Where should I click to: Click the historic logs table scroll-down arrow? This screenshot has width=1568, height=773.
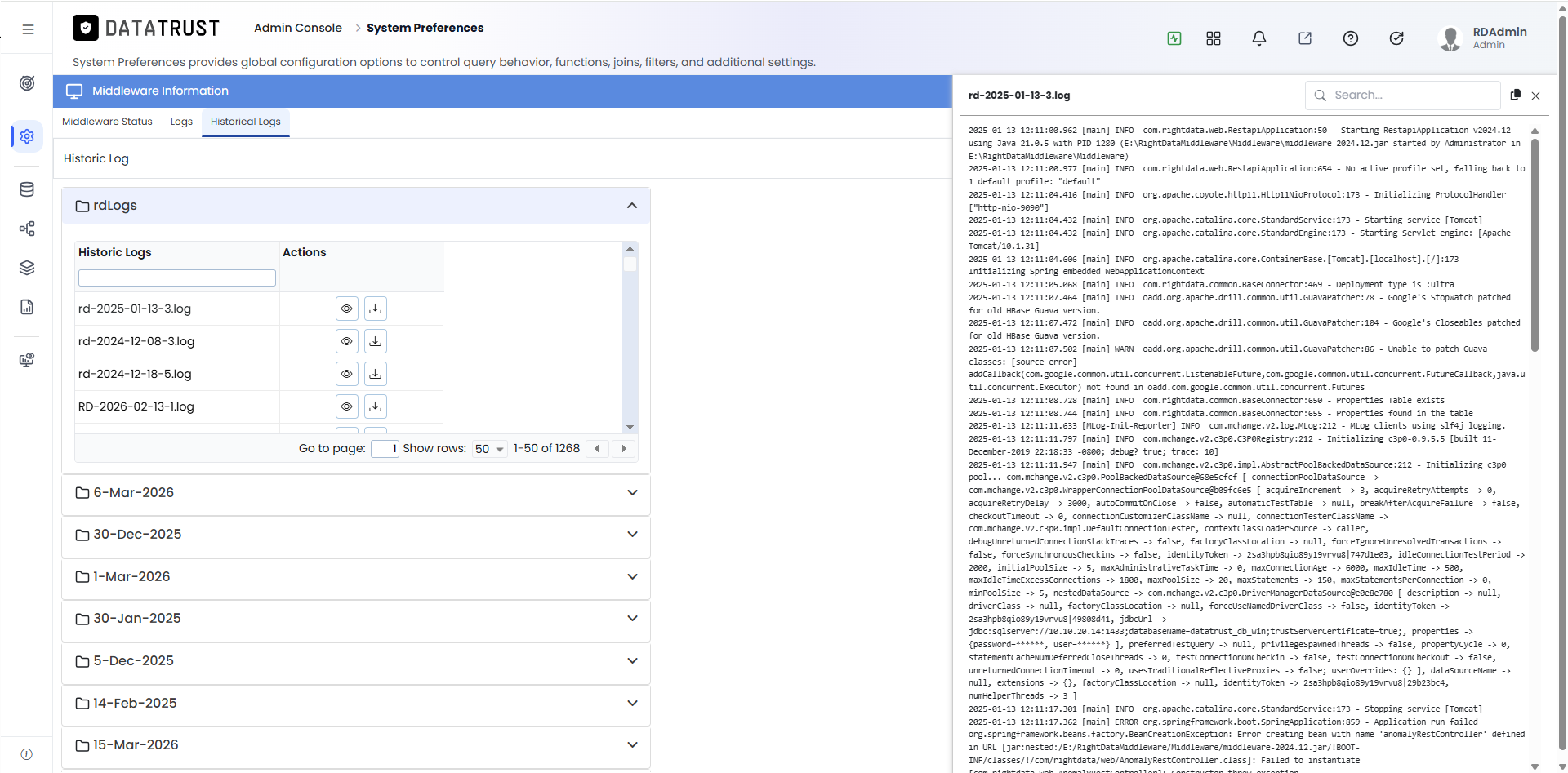point(630,427)
